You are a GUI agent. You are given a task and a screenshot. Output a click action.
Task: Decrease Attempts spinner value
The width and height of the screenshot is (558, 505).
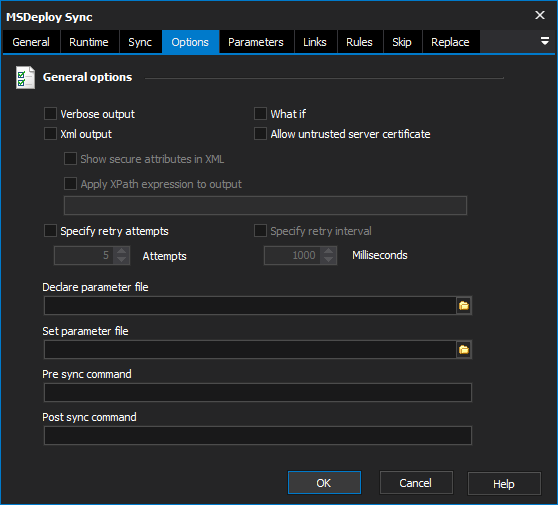coord(121,260)
